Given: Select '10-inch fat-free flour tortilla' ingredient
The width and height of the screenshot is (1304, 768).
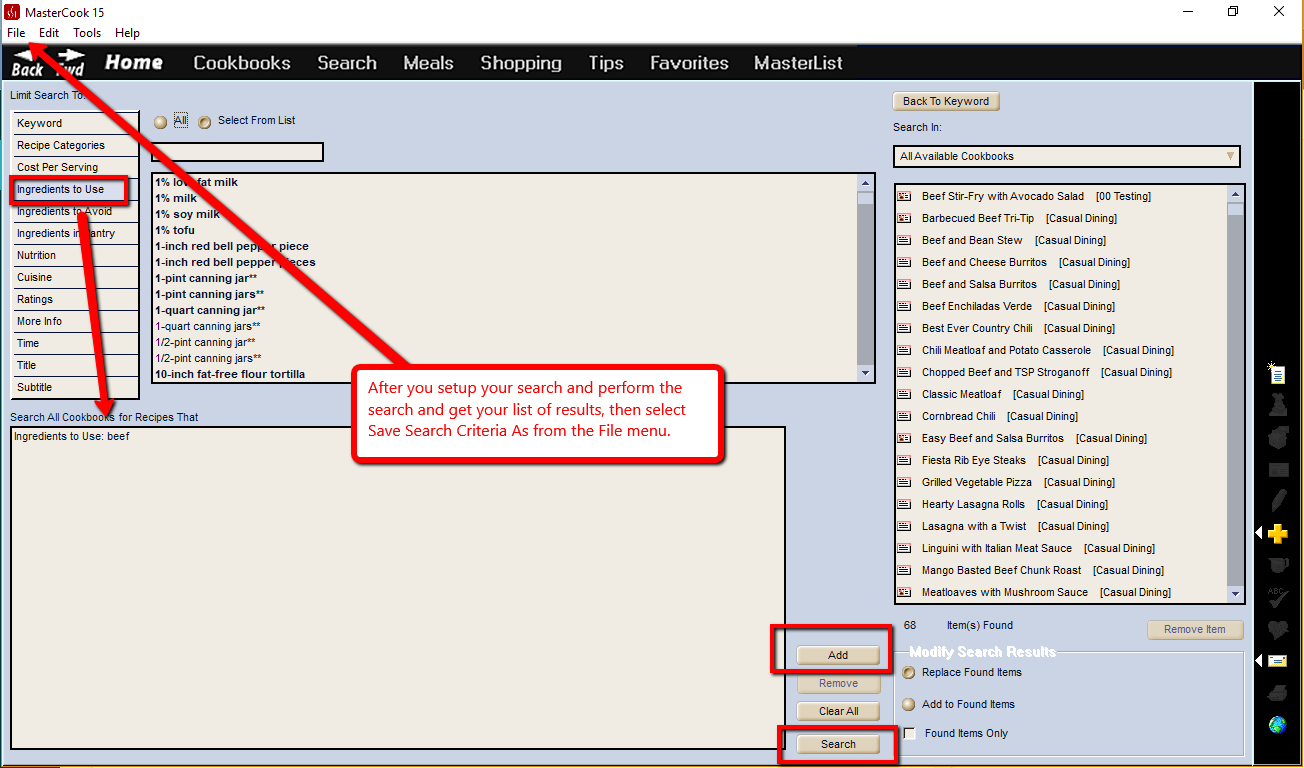Looking at the screenshot, I should 230,374.
